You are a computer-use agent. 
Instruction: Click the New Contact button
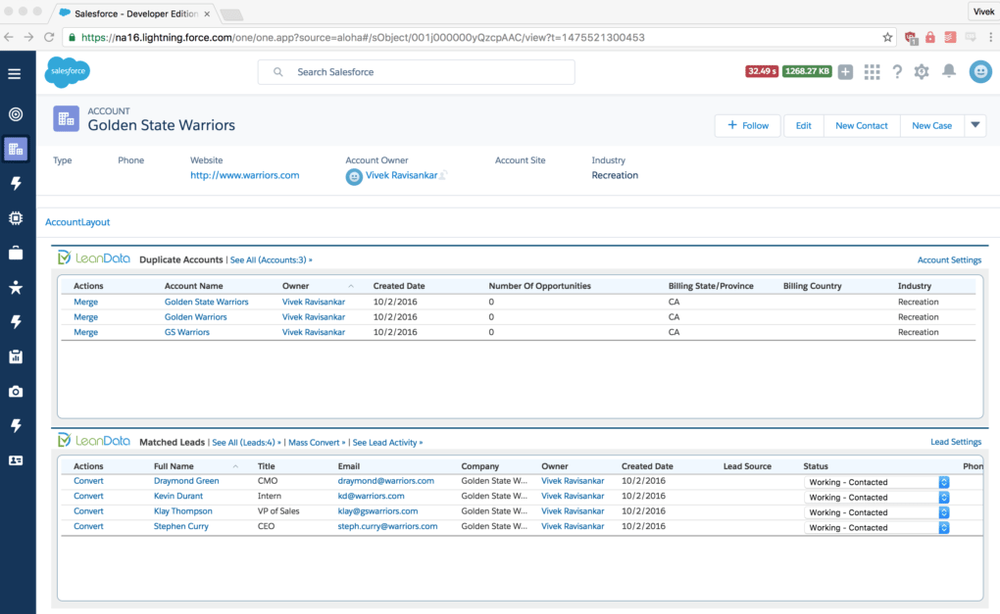(862, 126)
